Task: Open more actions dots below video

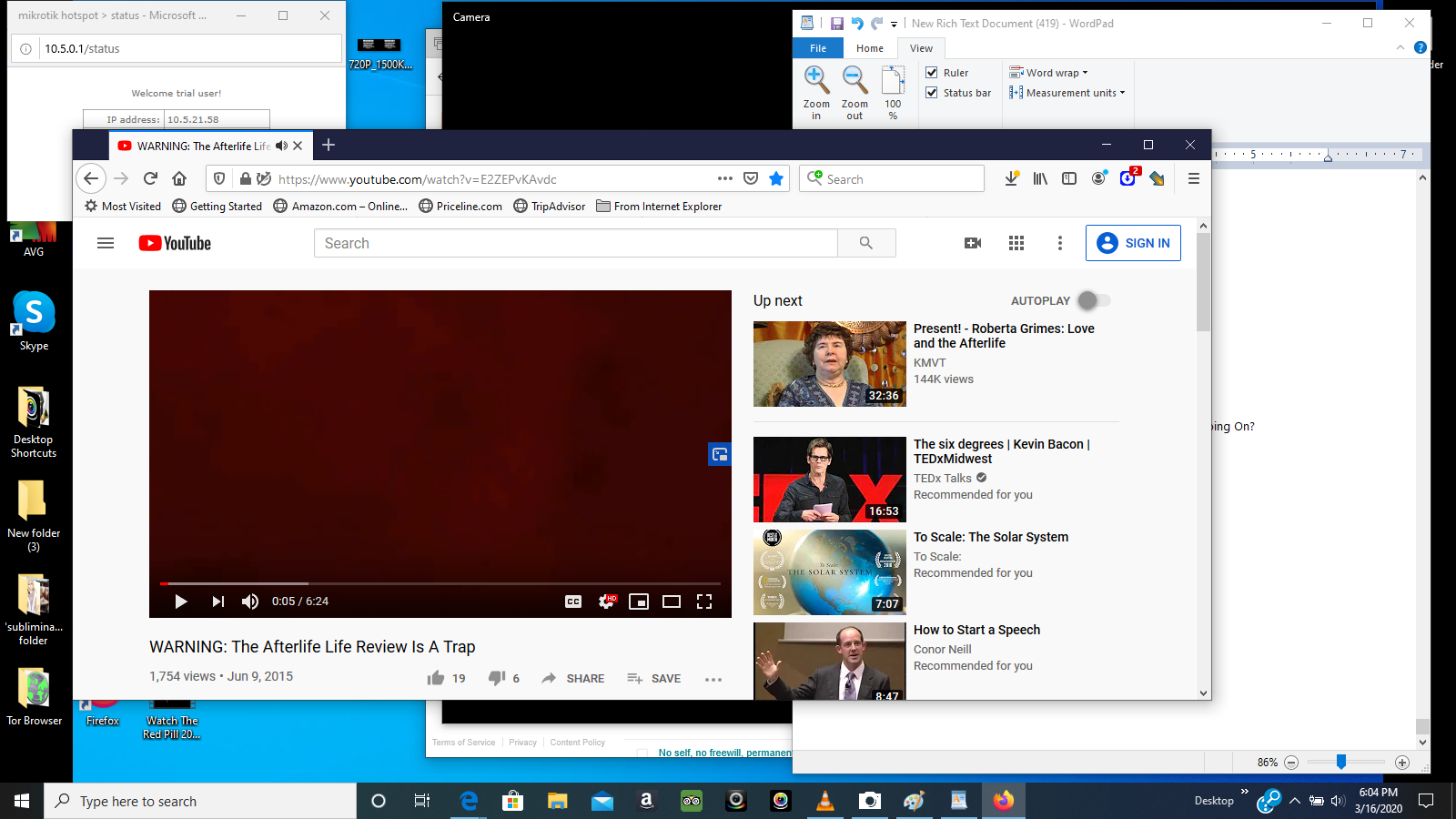Action: (713, 679)
